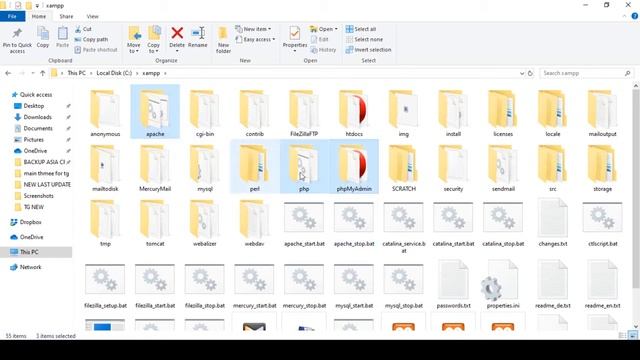The width and height of the screenshot is (640, 360).
Task: Switch to details view in status bar
Action: [x=622, y=336]
